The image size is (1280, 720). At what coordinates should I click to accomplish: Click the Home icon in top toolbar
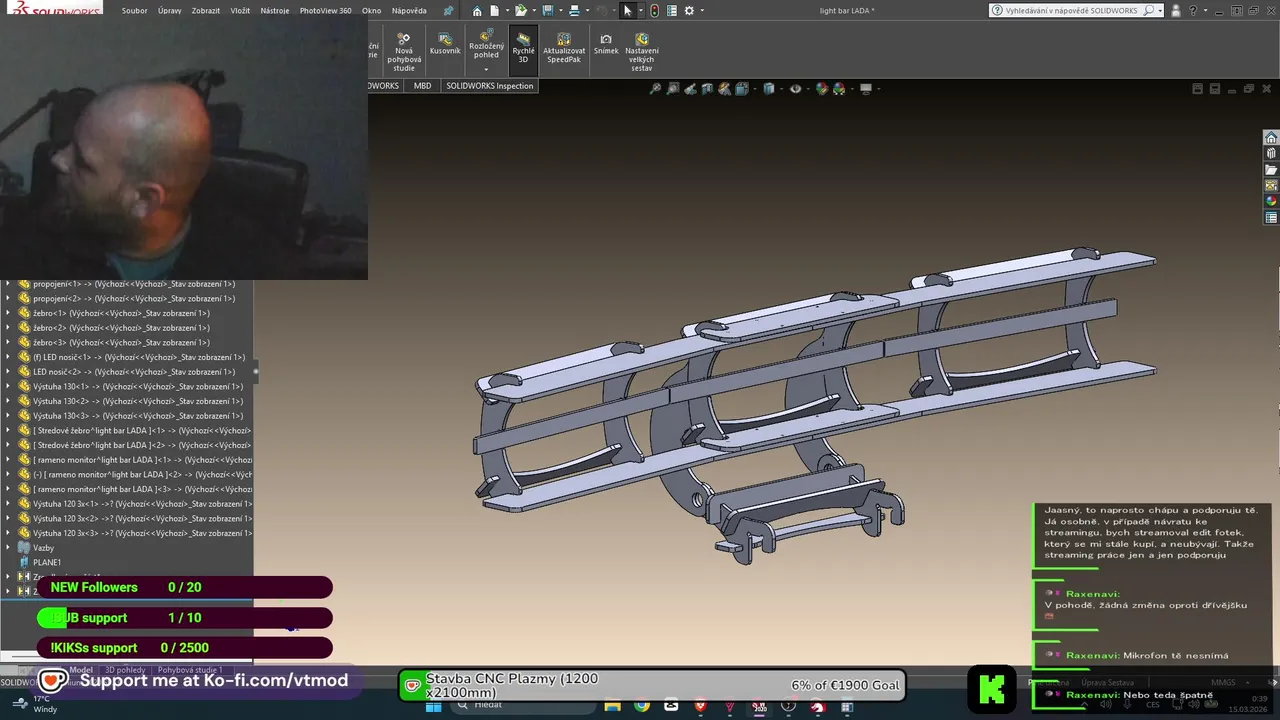pyautogui.click(x=478, y=11)
